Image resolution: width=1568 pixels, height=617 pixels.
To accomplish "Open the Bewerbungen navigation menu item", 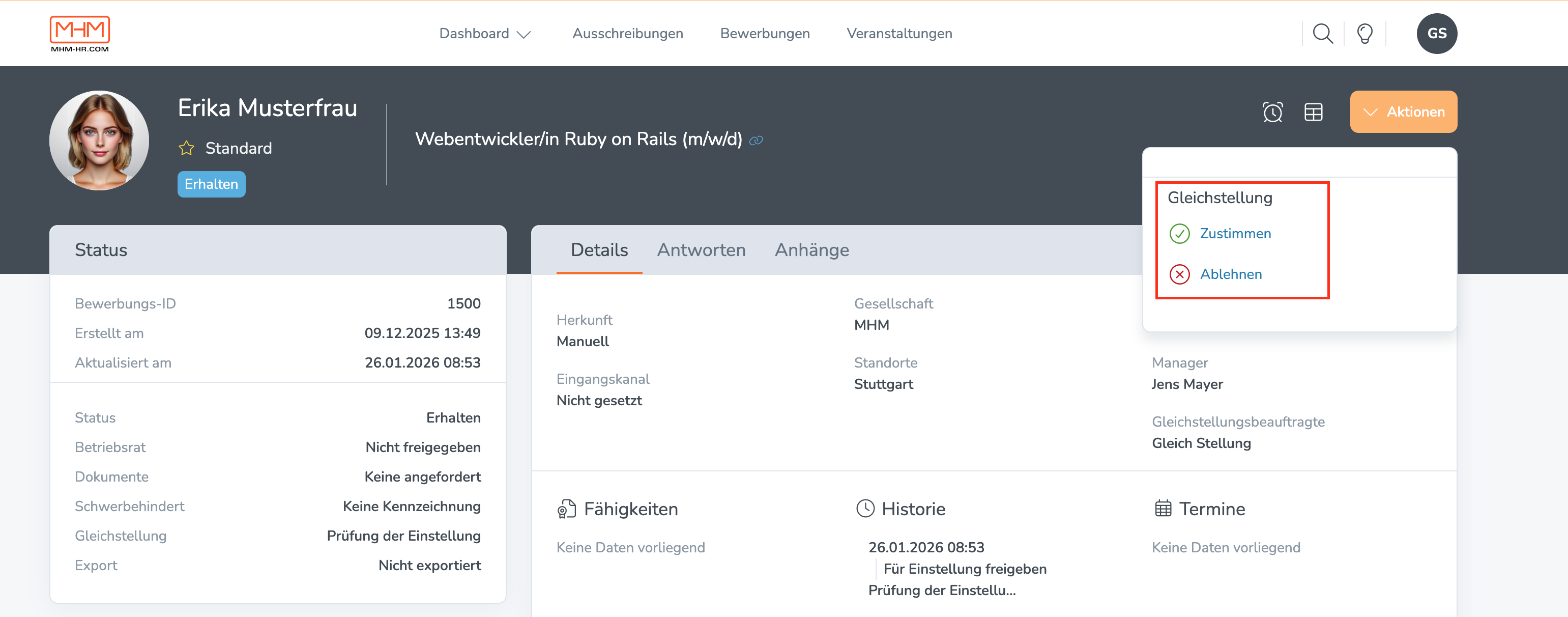I will [765, 34].
